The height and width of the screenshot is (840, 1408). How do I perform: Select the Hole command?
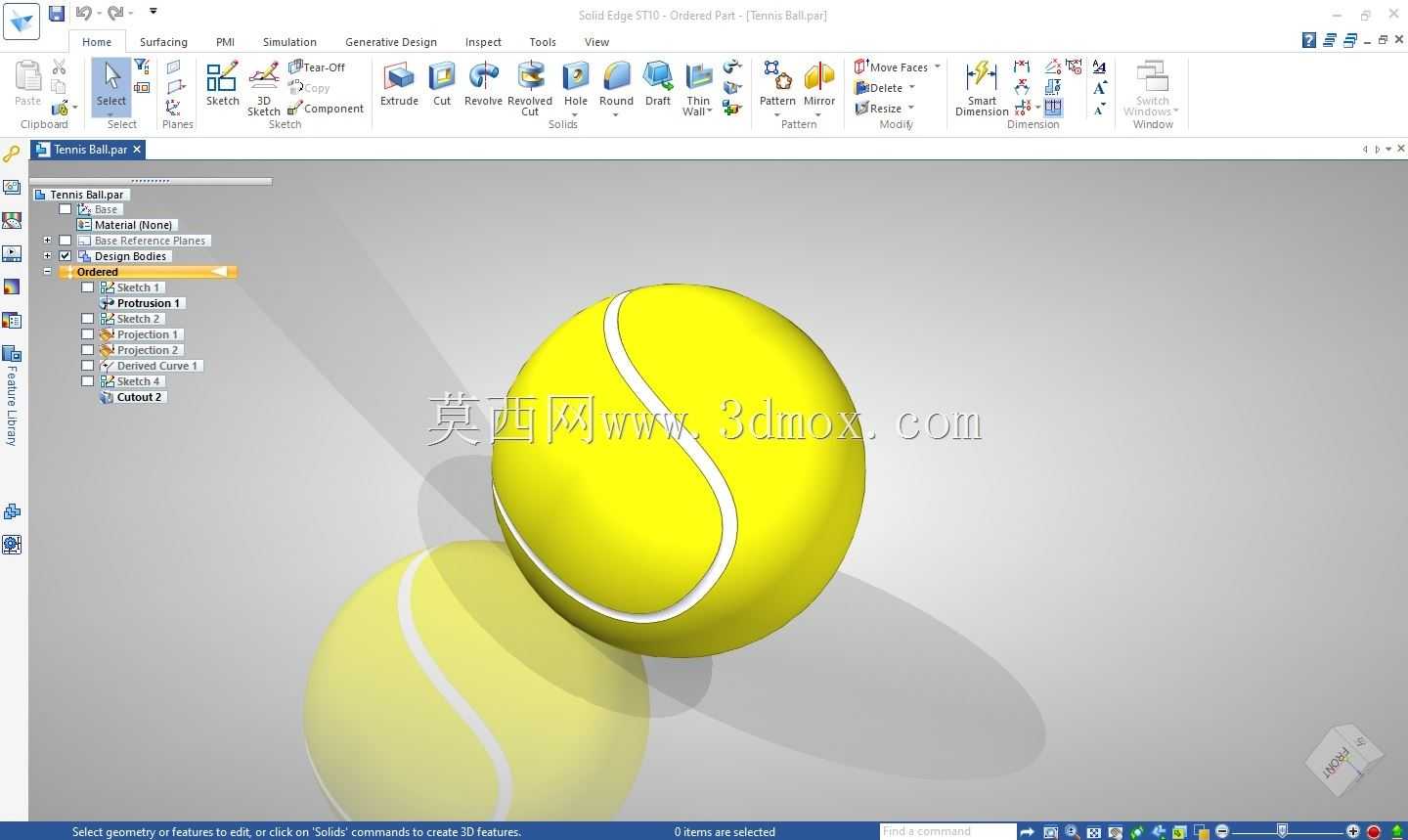[x=576, y=84]
